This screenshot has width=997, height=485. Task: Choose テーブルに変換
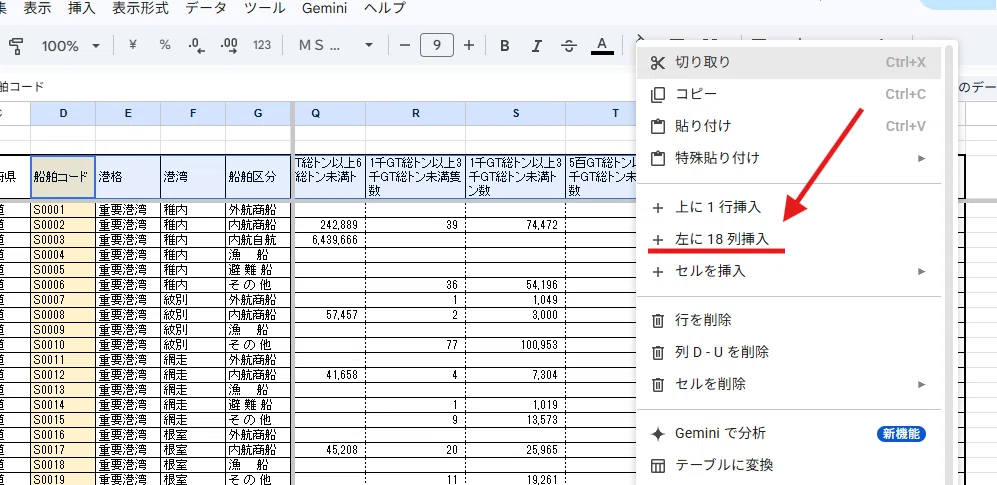[788, 465]
